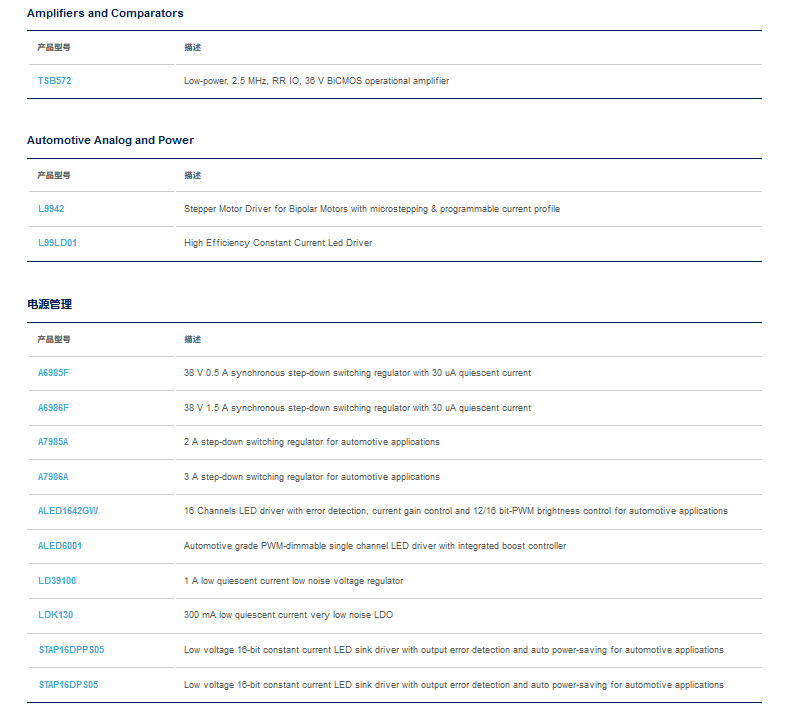The height and width of the screenshot is (716, 799).
Task: Open the ALED1642GW LED driver link
Action: click(x=68, y=511)
